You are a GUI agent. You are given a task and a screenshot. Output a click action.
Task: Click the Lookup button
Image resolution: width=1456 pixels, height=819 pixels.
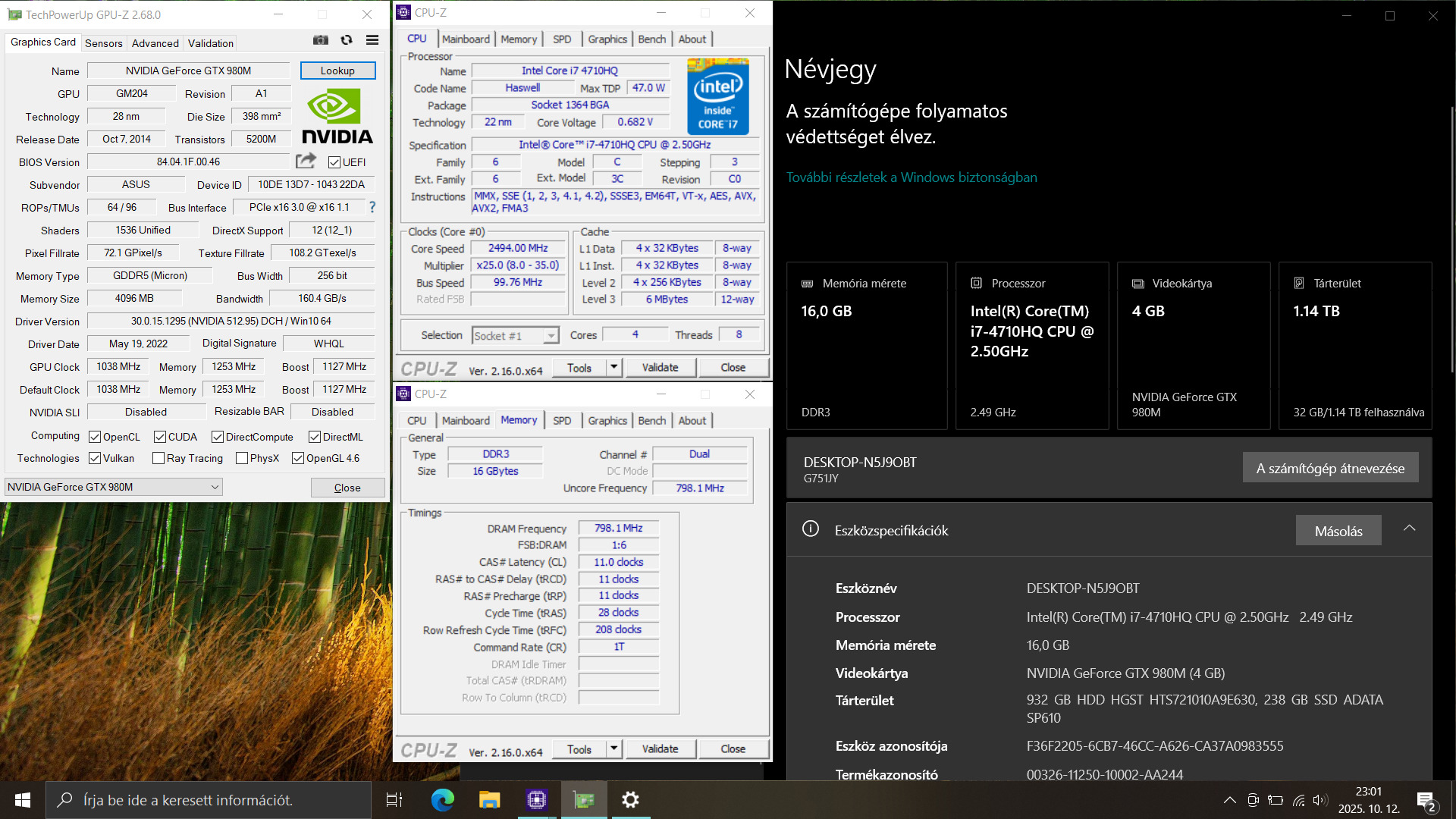click(x=337, y=71)
